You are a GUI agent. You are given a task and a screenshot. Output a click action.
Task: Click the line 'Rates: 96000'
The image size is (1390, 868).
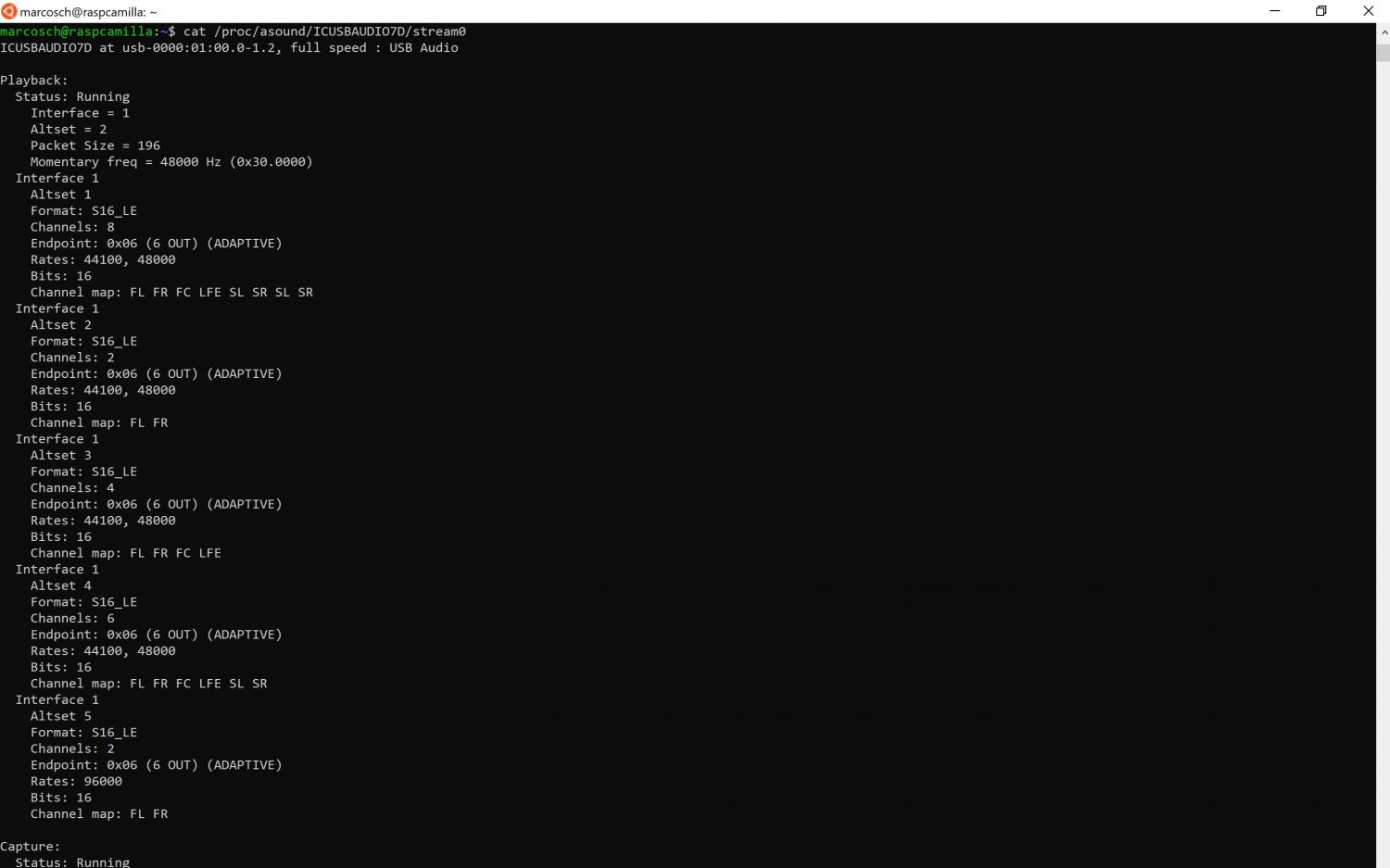(x=76, y=782)
